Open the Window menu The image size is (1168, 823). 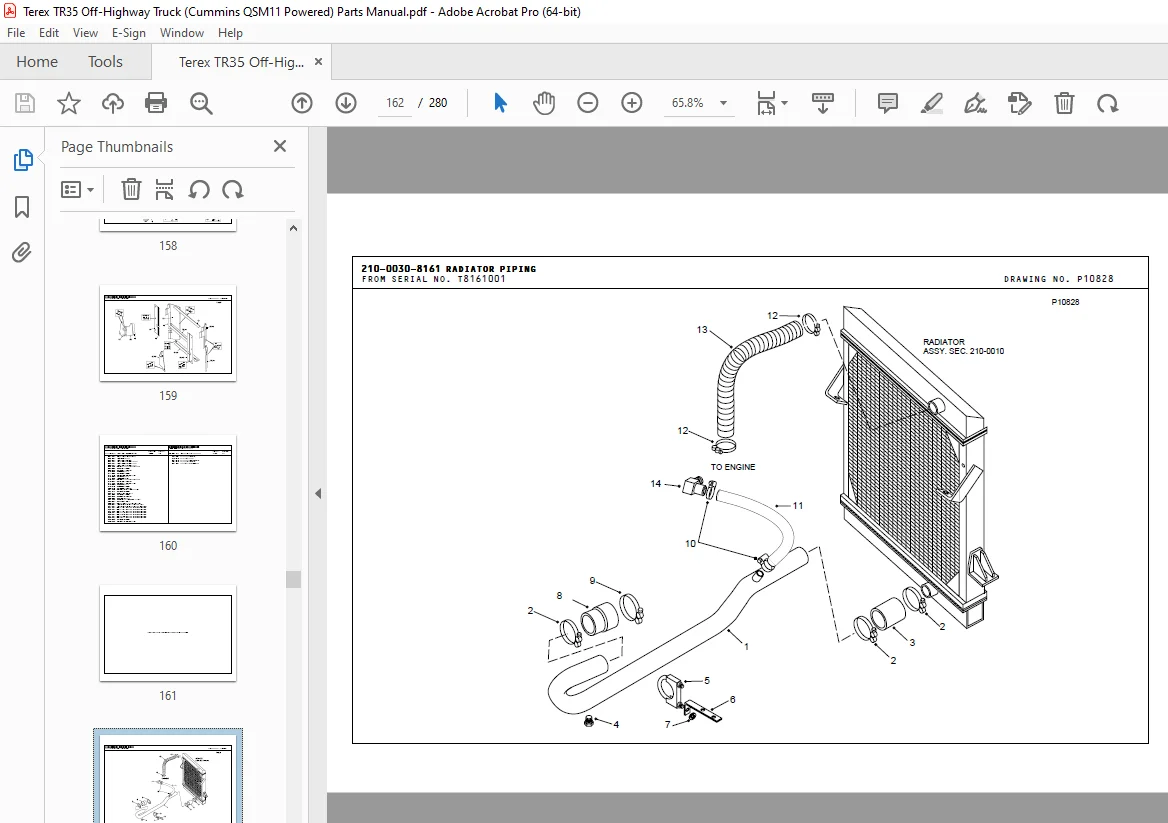point(182,33)
